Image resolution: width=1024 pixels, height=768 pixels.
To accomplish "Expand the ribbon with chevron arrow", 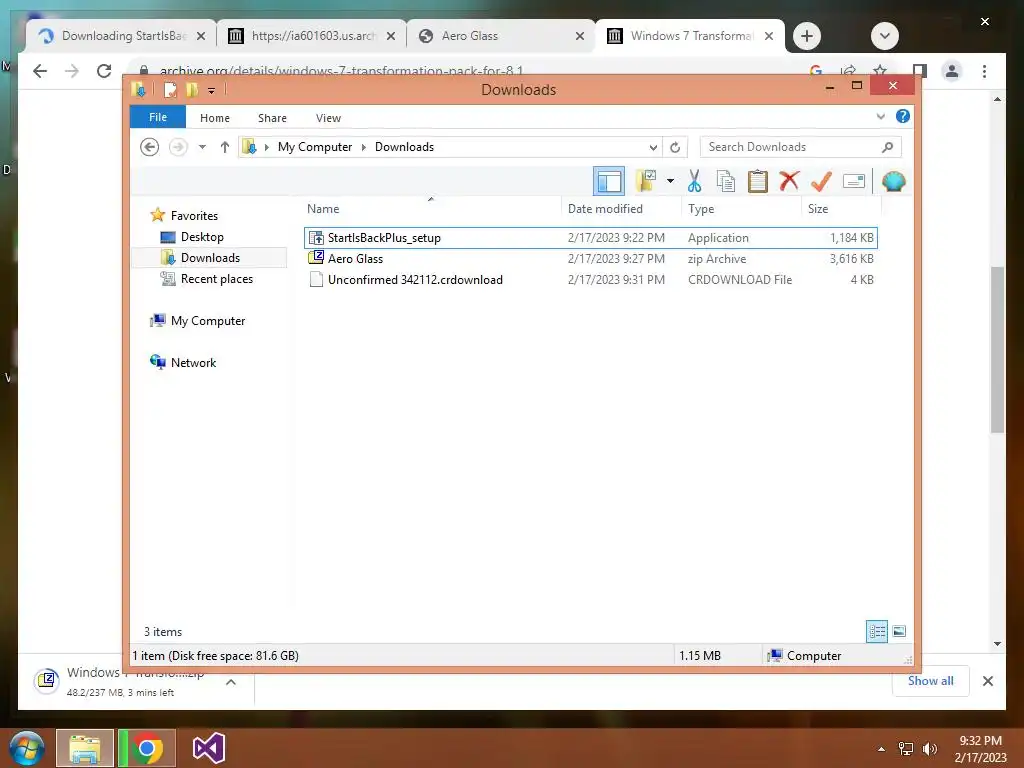I will pyautogui.click(x=880, y=117).
